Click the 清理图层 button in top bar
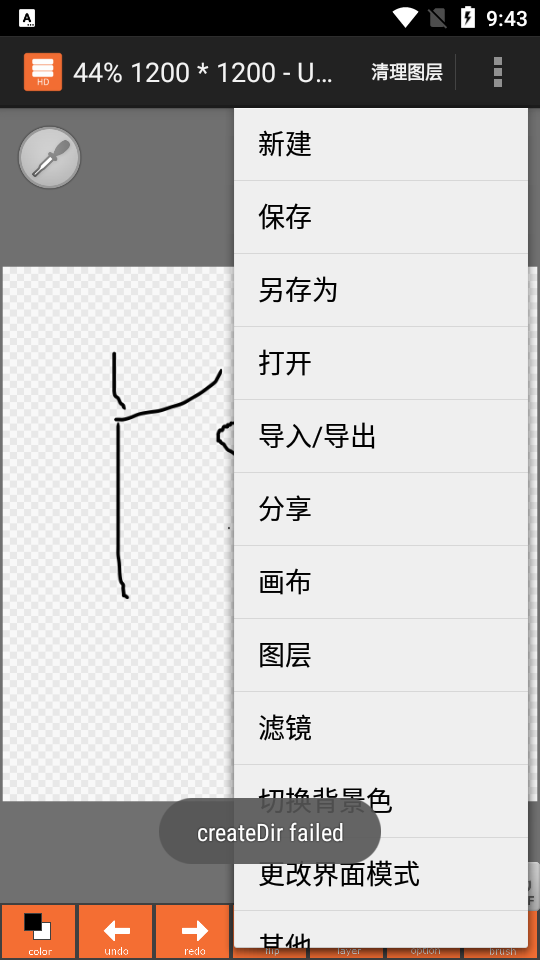The width and height of the screenshot is (540, 960). tap(407, 72)
